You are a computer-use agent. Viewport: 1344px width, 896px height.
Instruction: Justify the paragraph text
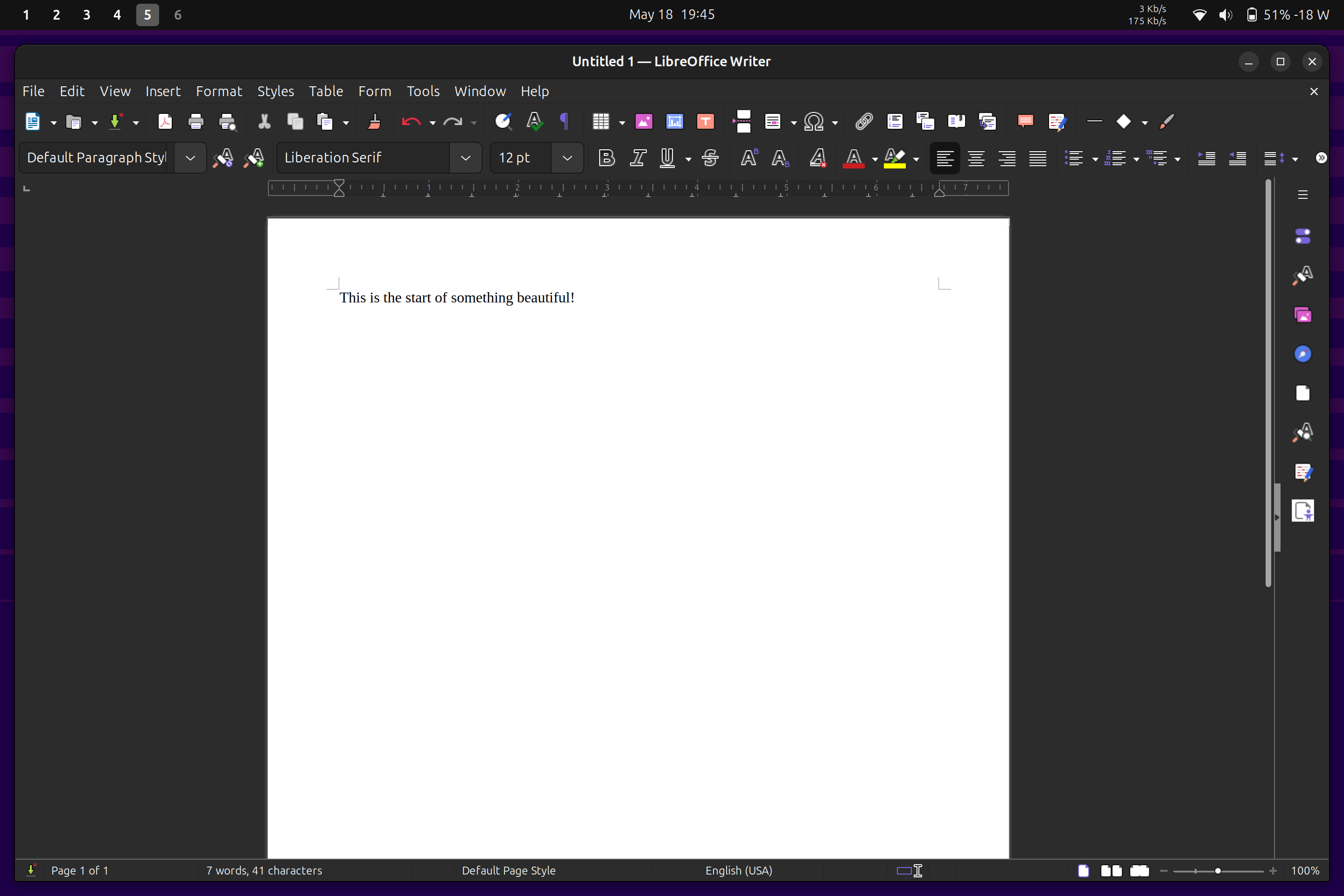(1038, 158)
